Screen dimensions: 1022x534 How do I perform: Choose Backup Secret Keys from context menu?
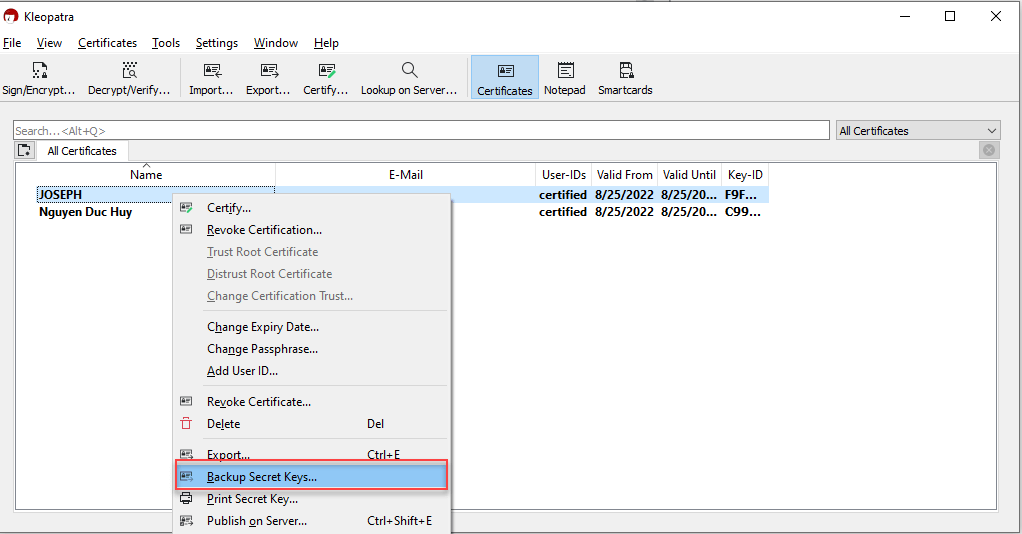pos(262,477)
